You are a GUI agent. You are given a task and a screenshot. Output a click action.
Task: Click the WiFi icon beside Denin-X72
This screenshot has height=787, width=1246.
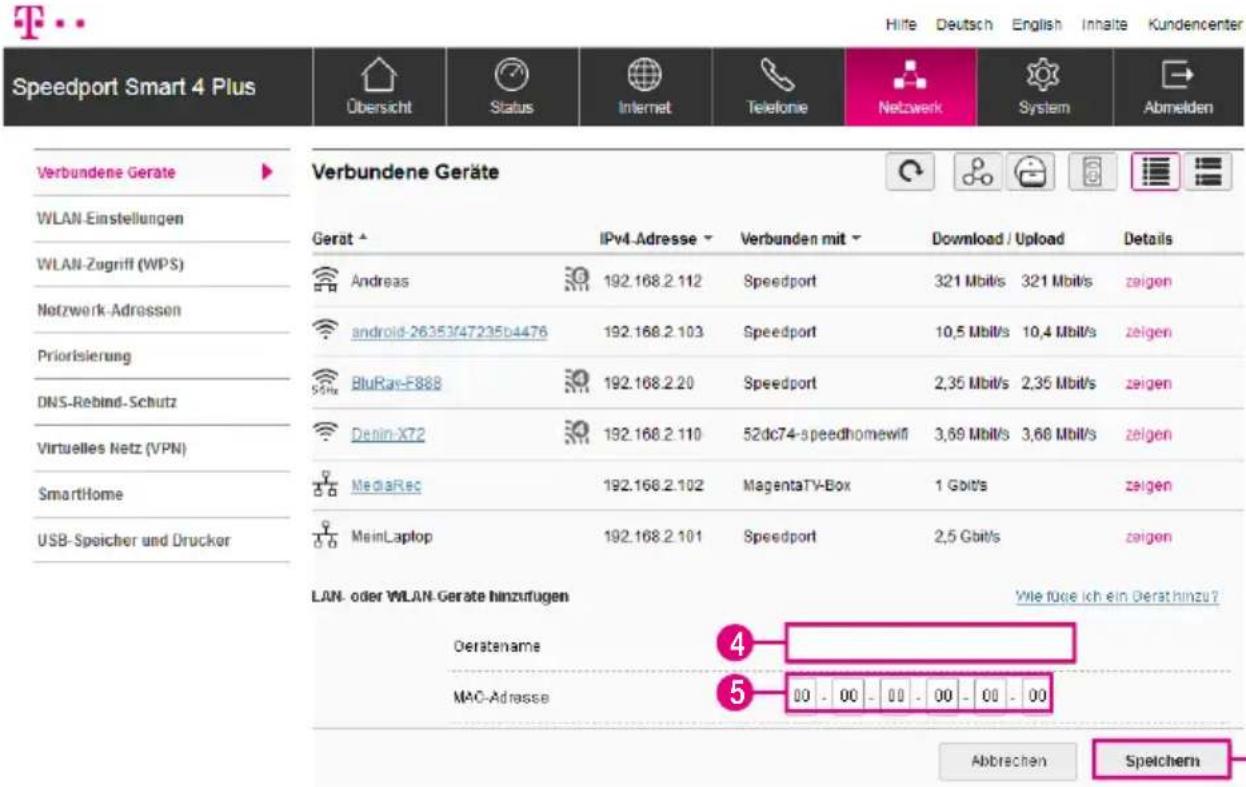328,434
